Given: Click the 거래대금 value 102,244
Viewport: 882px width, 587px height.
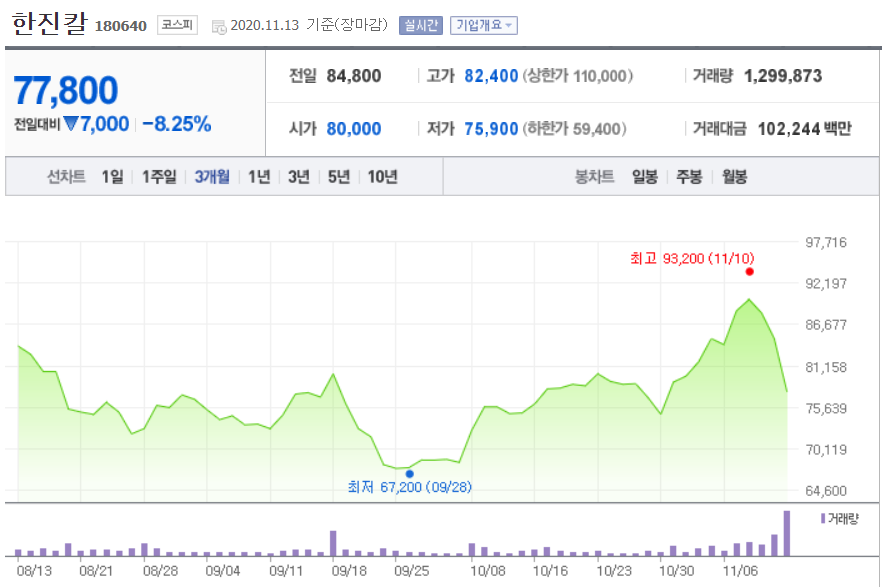Looking at the screenshot, I should 789,129.
